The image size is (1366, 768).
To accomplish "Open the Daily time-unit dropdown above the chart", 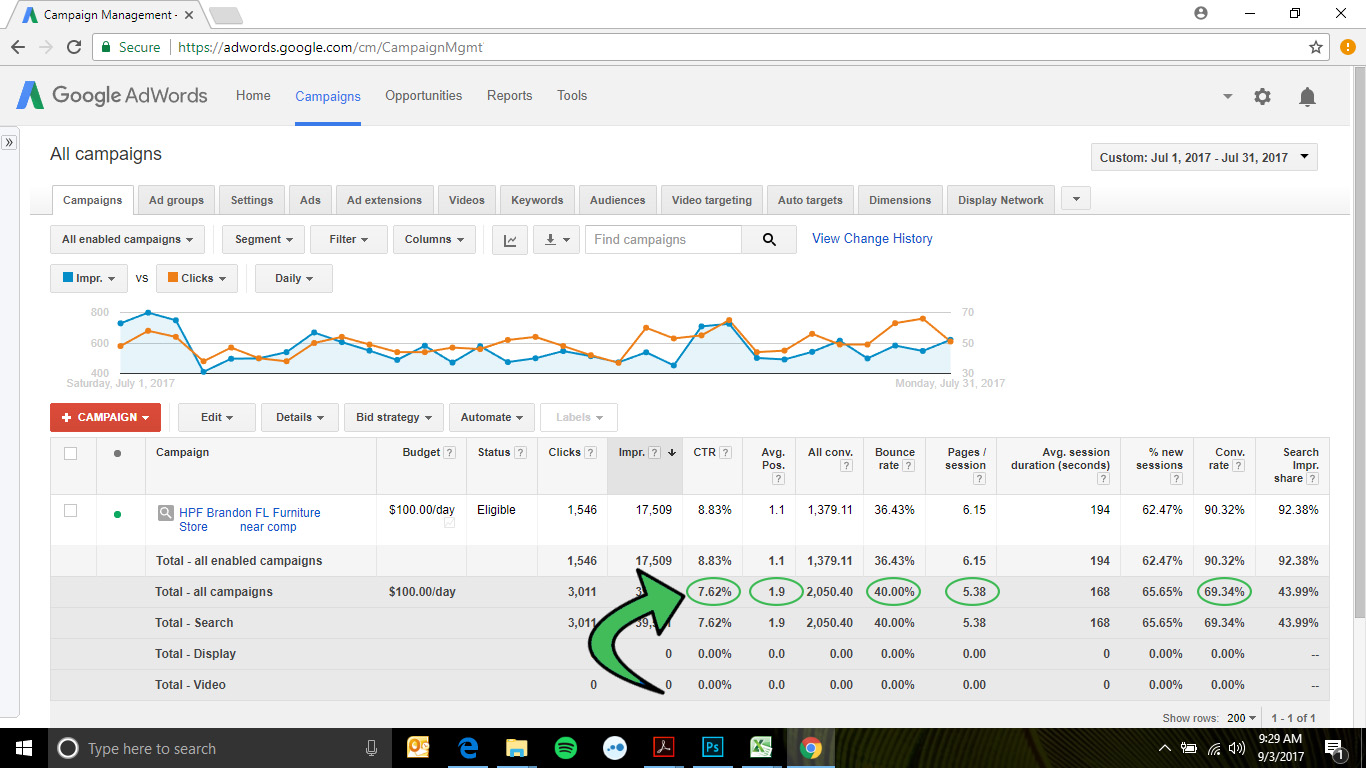I will [x=293, y=278].
